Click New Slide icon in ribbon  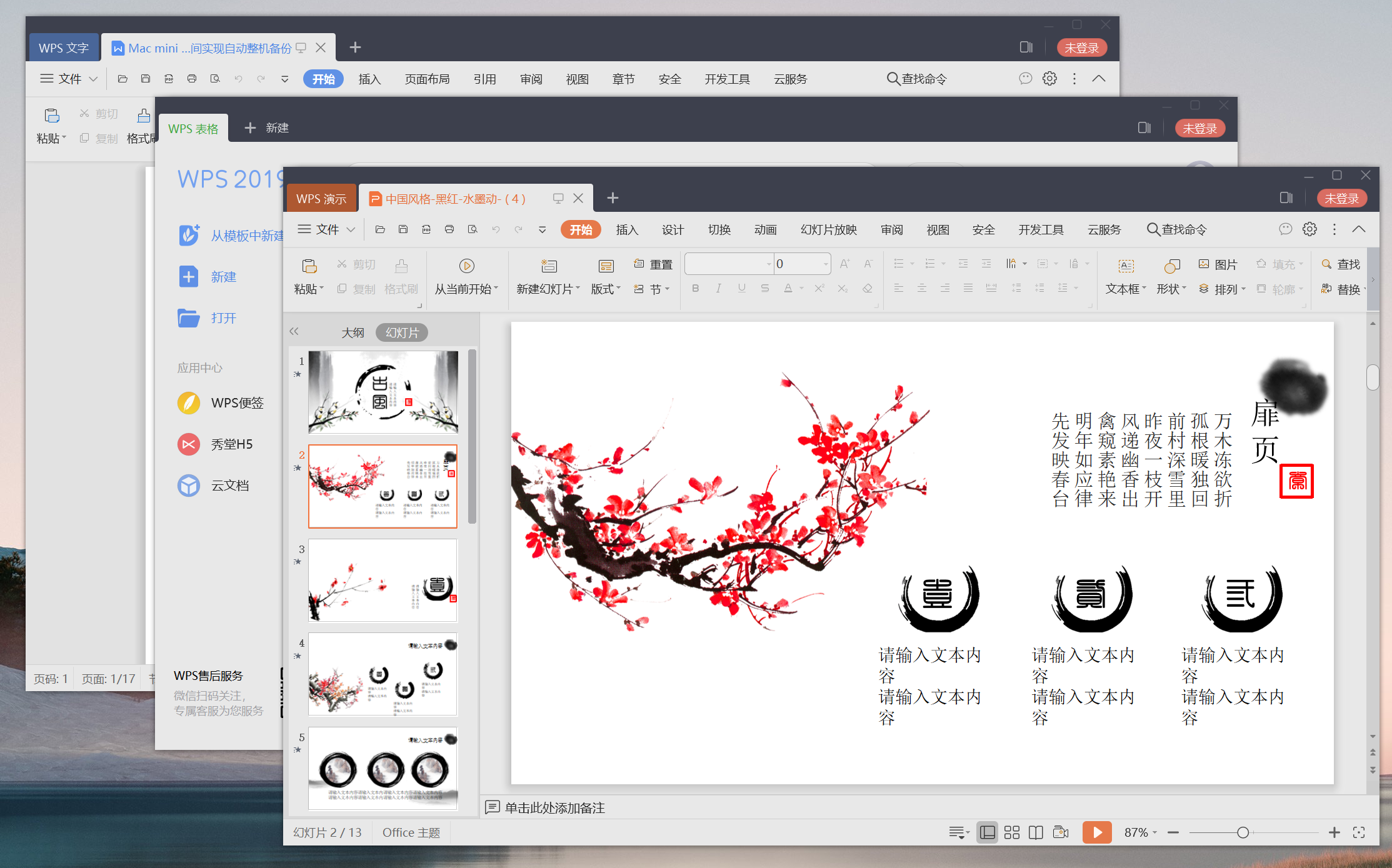tap(548, 266)
